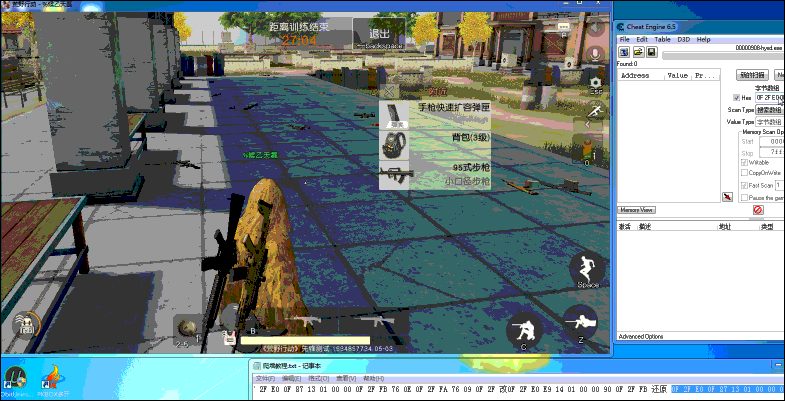Collapse side panel with left chevron arrow
This screenshot has height=401, width=785.
(x=588, y=125)
